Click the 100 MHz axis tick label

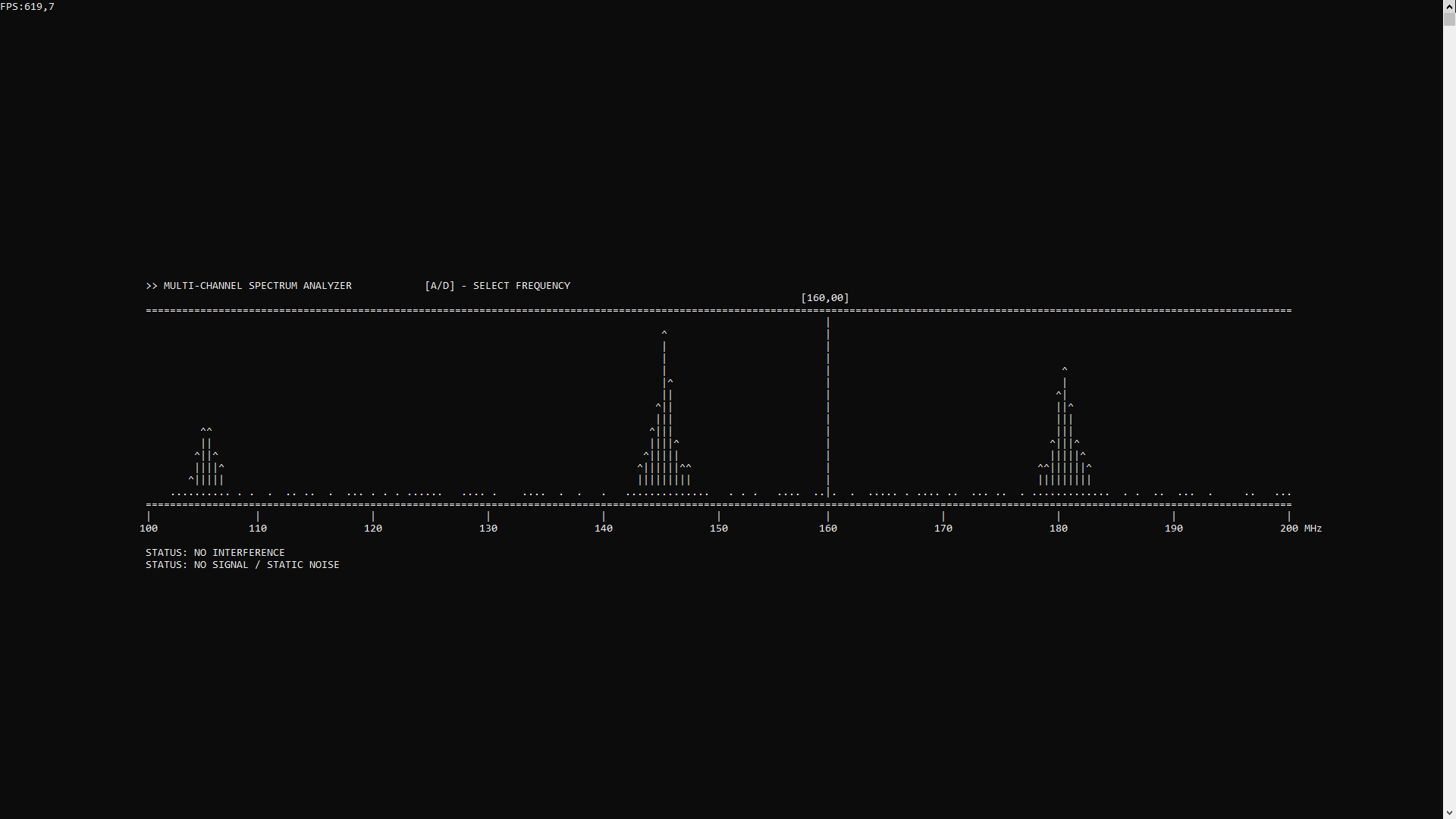click(x=149, y=529)
